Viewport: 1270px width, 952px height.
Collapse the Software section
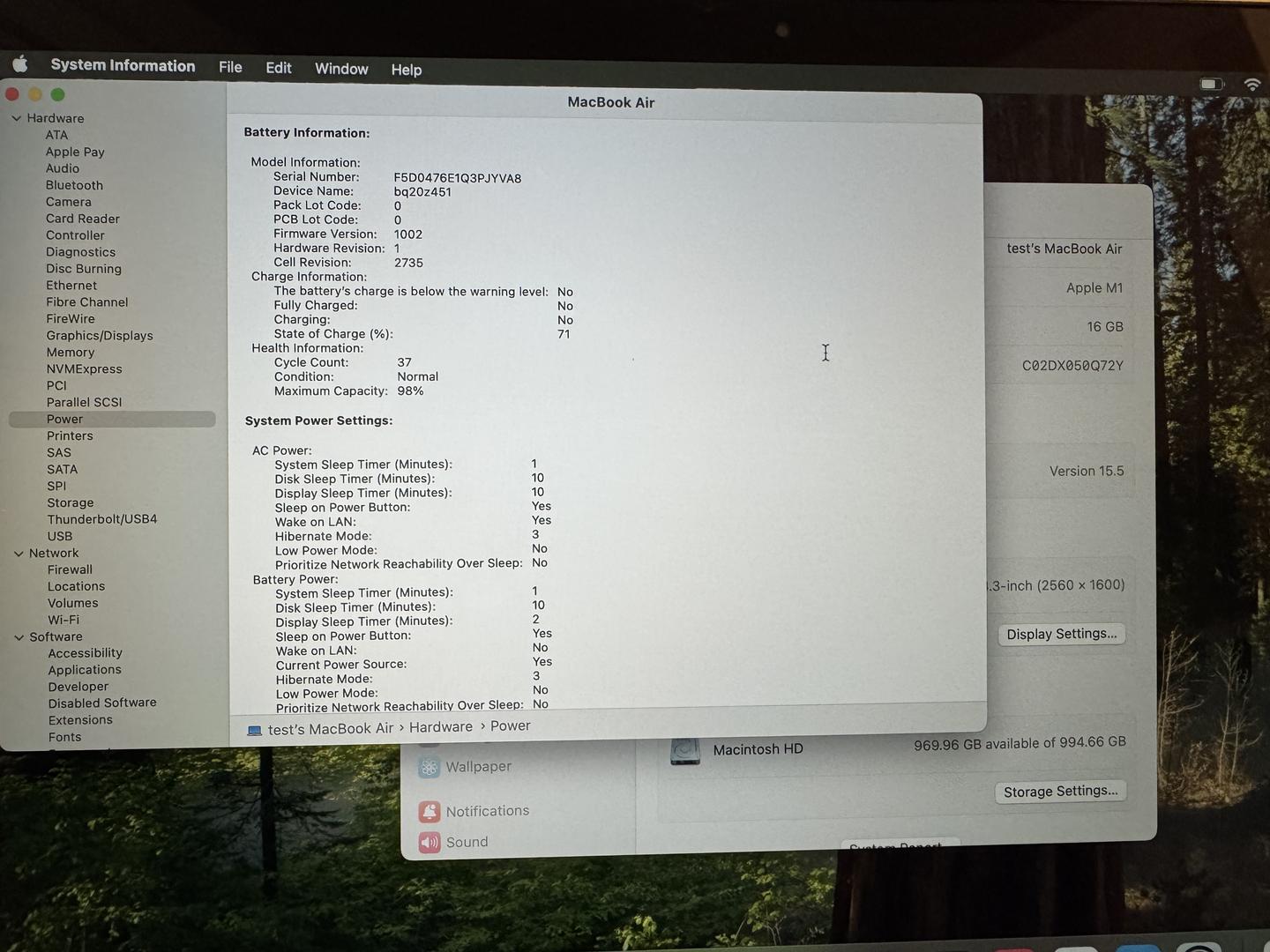click(19, 637)
